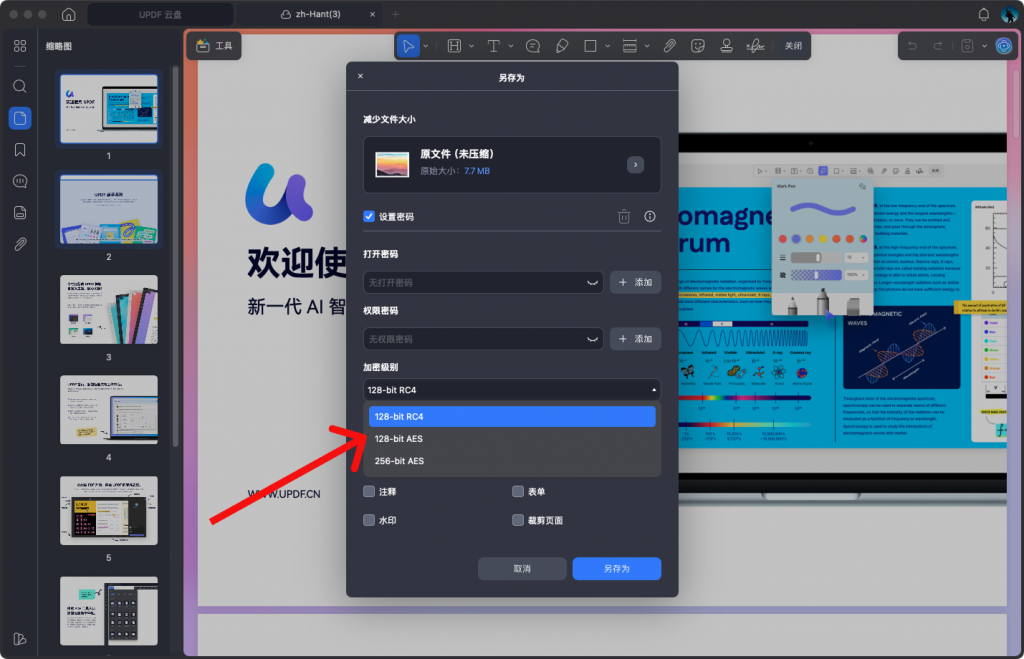The height and width of the screenshot is (659, 1024).
Task: Select the cursor arrow tool
Action: (x=408, y=46)
